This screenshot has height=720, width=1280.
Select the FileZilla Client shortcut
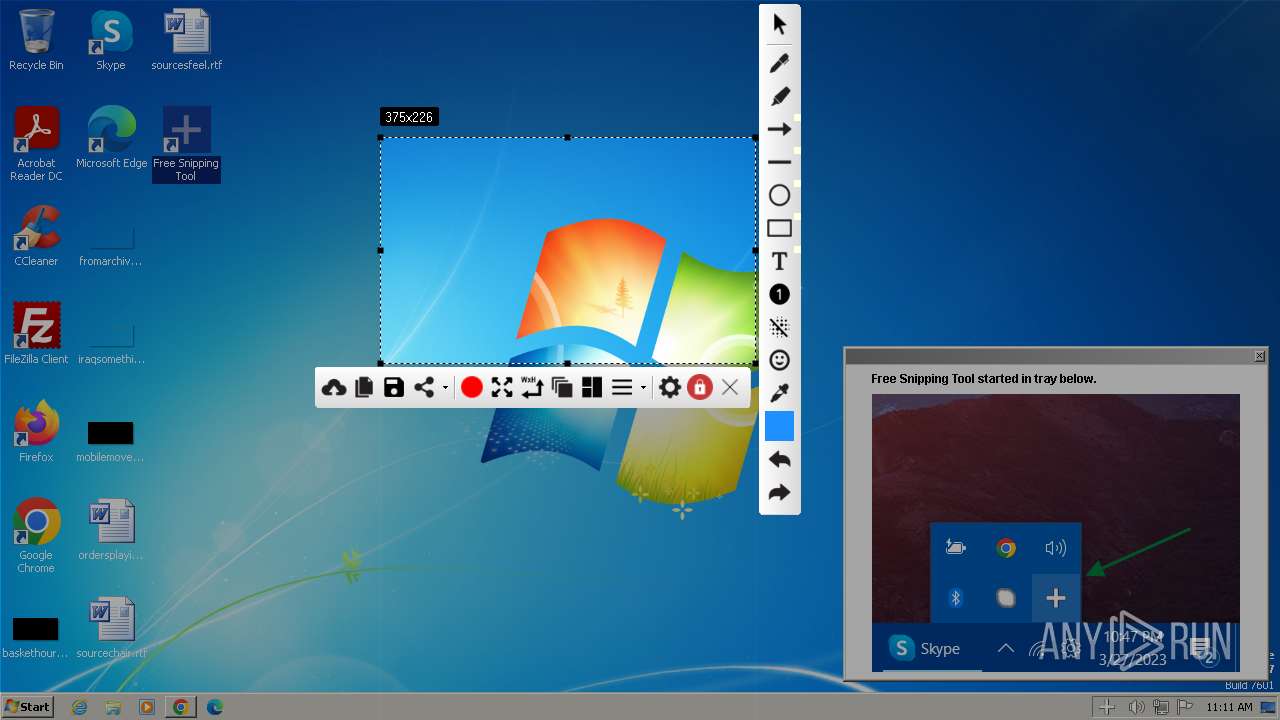[36, 335]
